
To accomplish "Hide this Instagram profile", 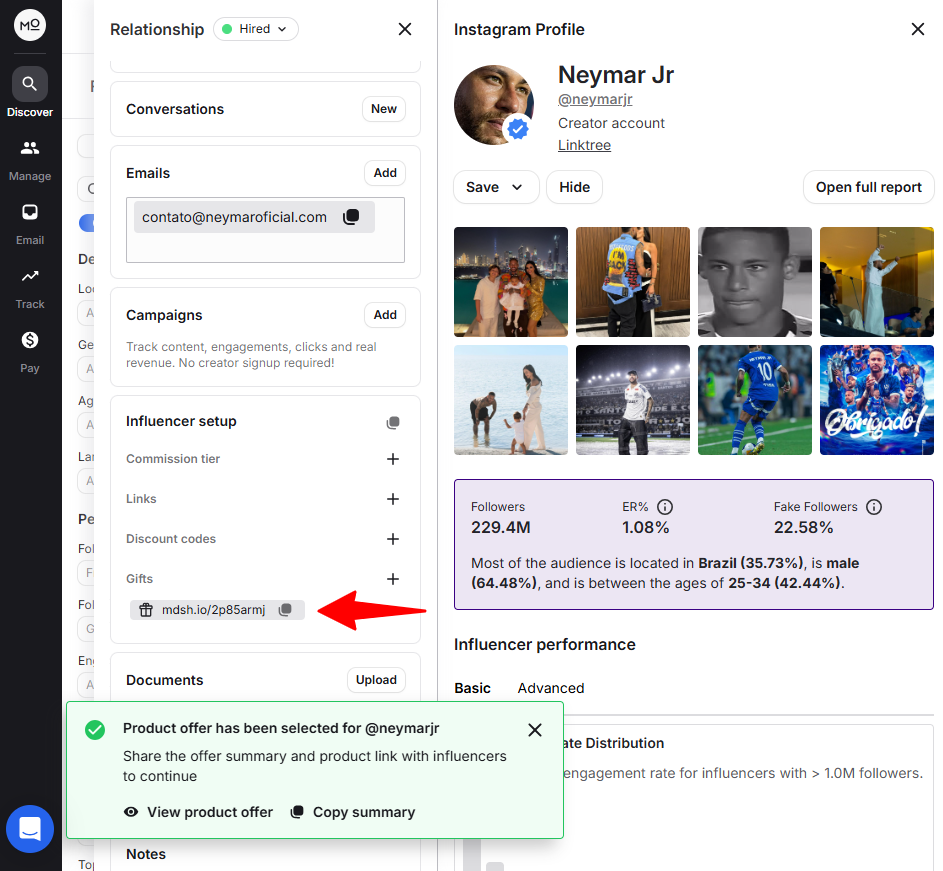I will click(x=574, y=187).
